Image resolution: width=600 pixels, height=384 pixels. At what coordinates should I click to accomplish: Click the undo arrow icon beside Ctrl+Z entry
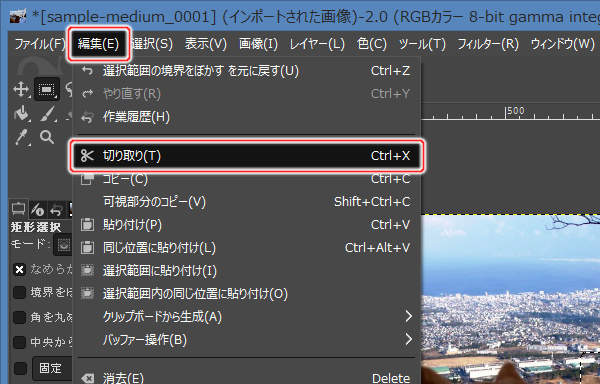click(87, 71)
